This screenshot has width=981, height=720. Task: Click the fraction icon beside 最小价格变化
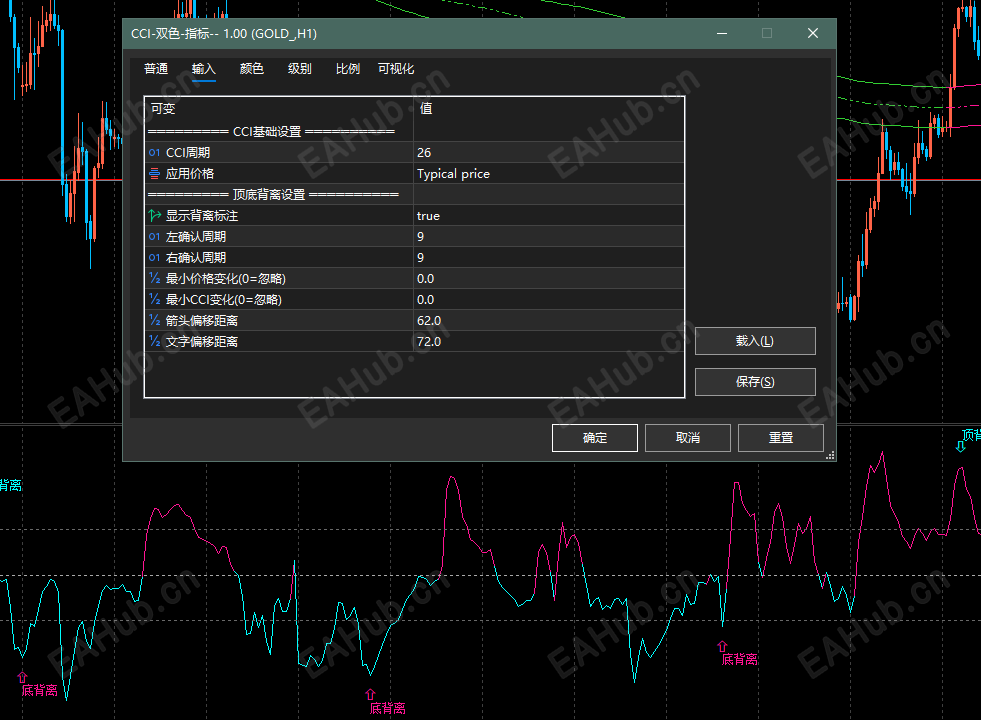[x=155, y=278]
